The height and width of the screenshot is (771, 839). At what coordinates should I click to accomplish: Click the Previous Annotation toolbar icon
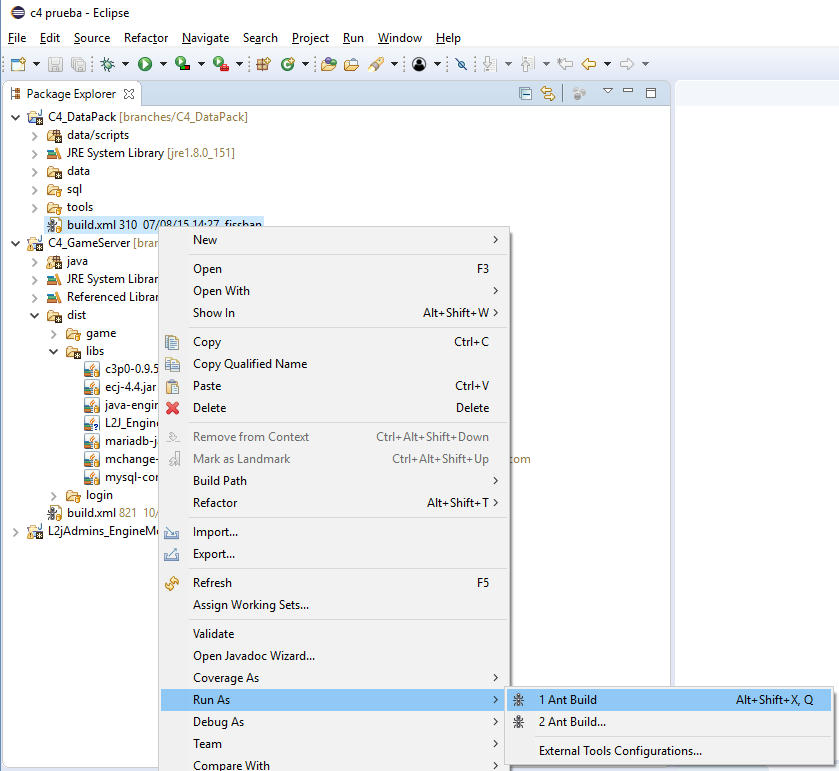click(528, 64)
